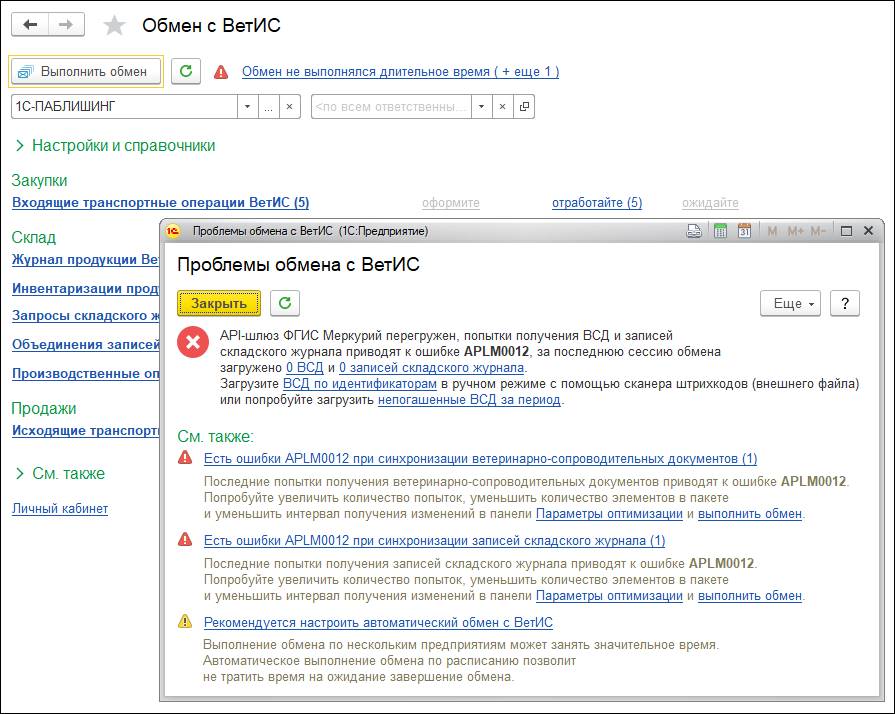Open Журнал продукции ВетИС link
Viewport: 895px width, 714px height.
(86, 260)
